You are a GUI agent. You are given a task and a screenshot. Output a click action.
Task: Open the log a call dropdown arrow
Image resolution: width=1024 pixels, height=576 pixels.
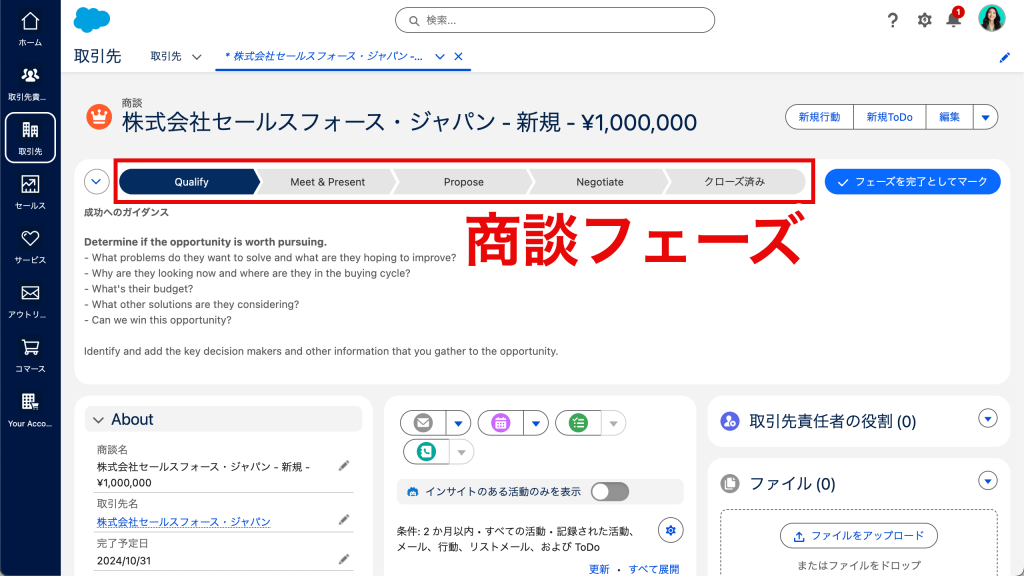[x=462, y=452]
